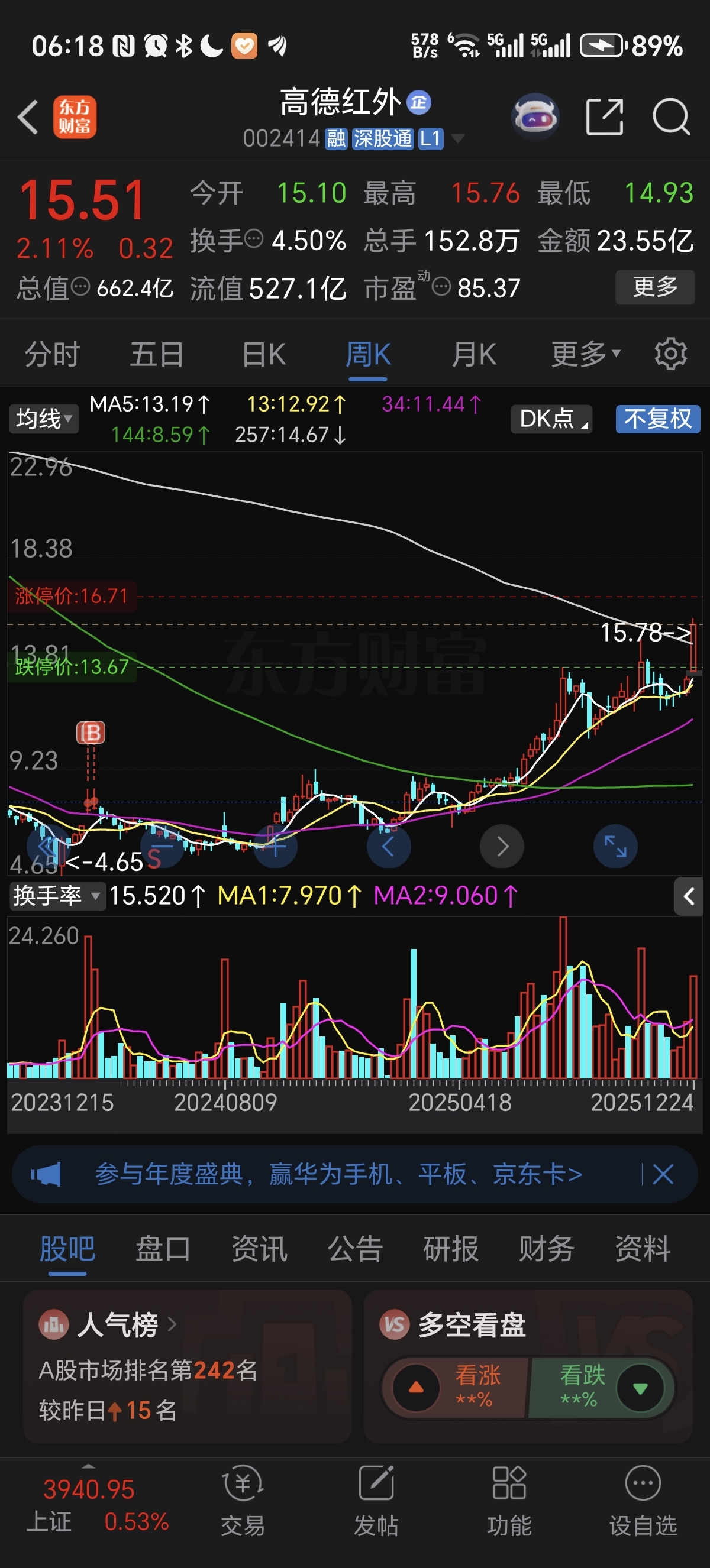The height and width of the screenshot is (1568, 710).
Task: Tap the 20250418 date axis label
Action: (460, 1102)
